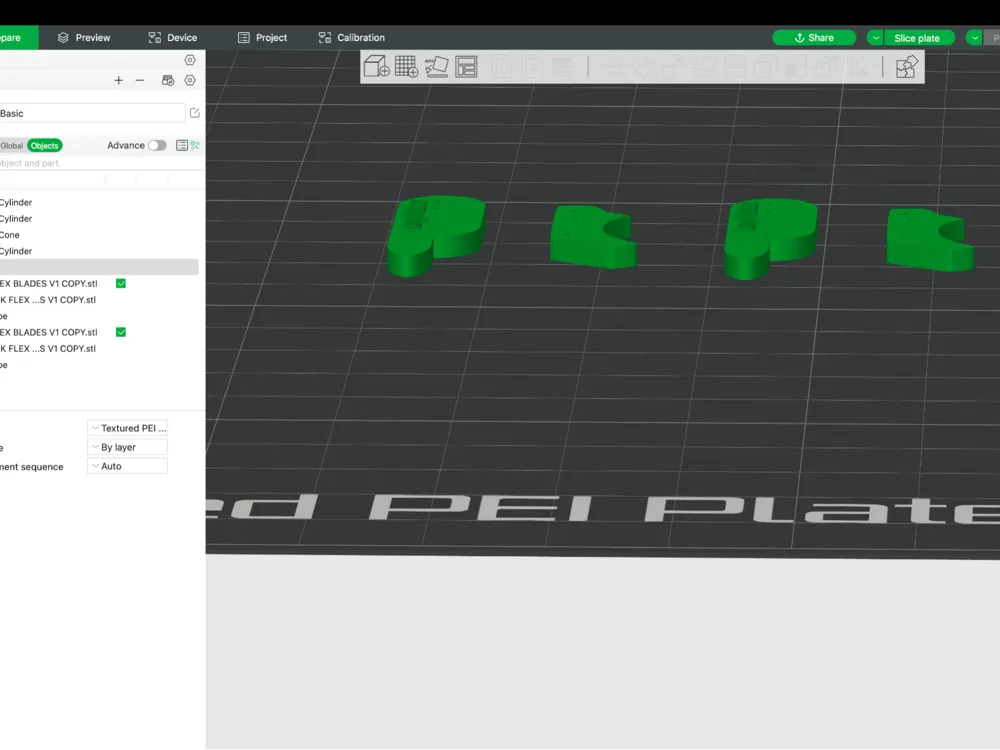Expand the arrow dropdown beside Slice plate
This screenshot has width=1000, height=750.
(x=876, y=38)
